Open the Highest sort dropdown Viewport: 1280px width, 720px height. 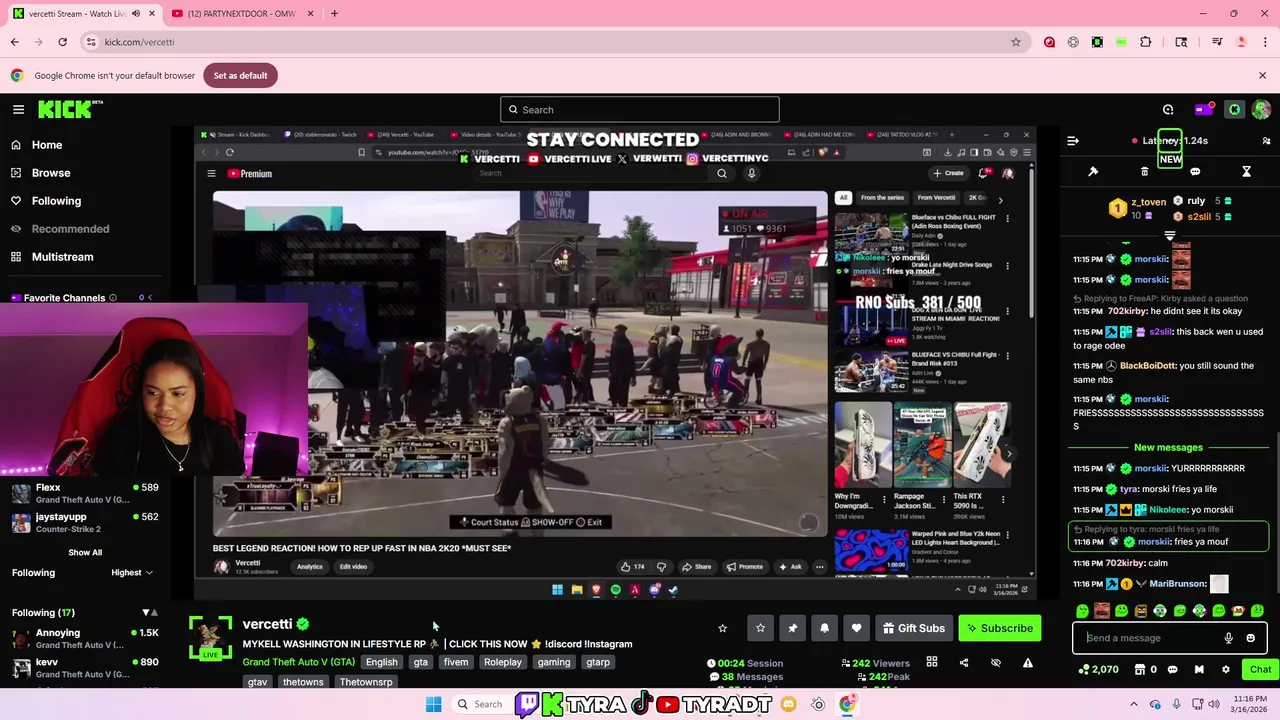[132, 573]
